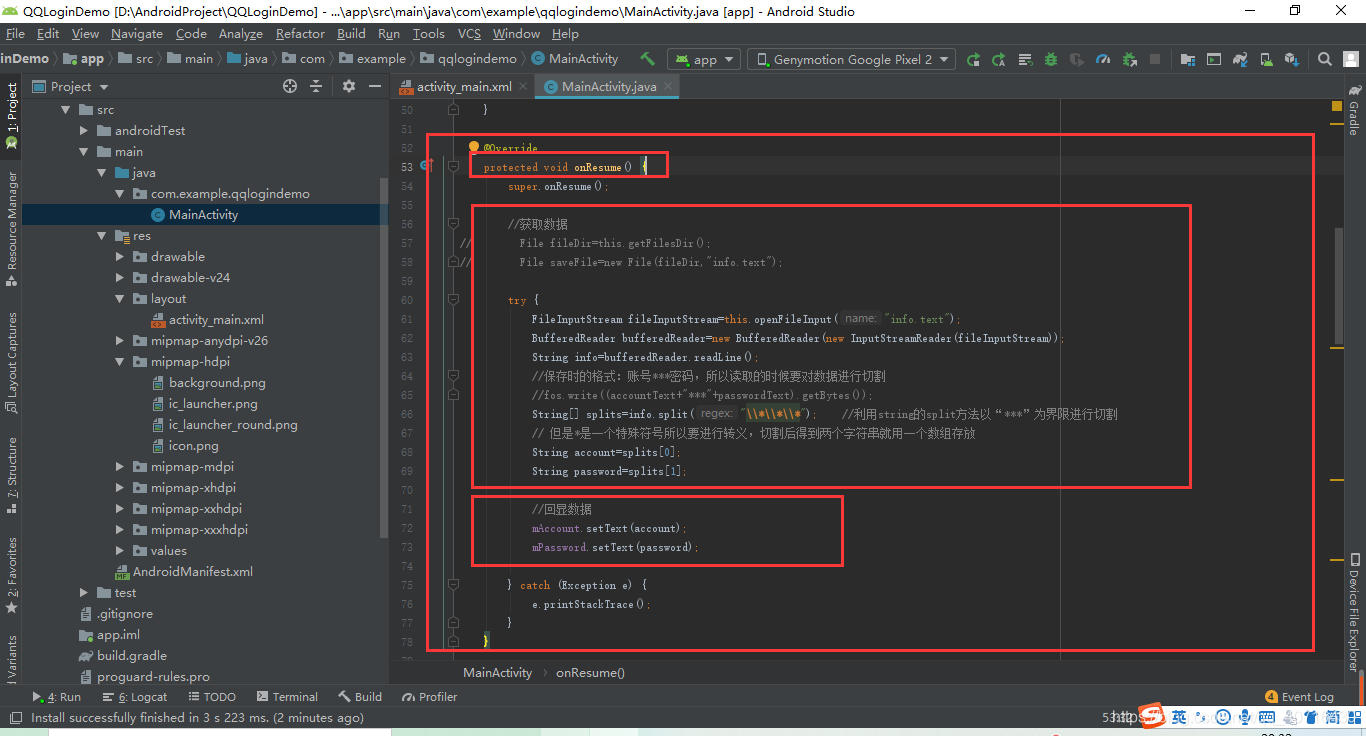This screenshot has width=1366, height=736.
Task: Expand the values folder
Action: (x=119, y=551)
